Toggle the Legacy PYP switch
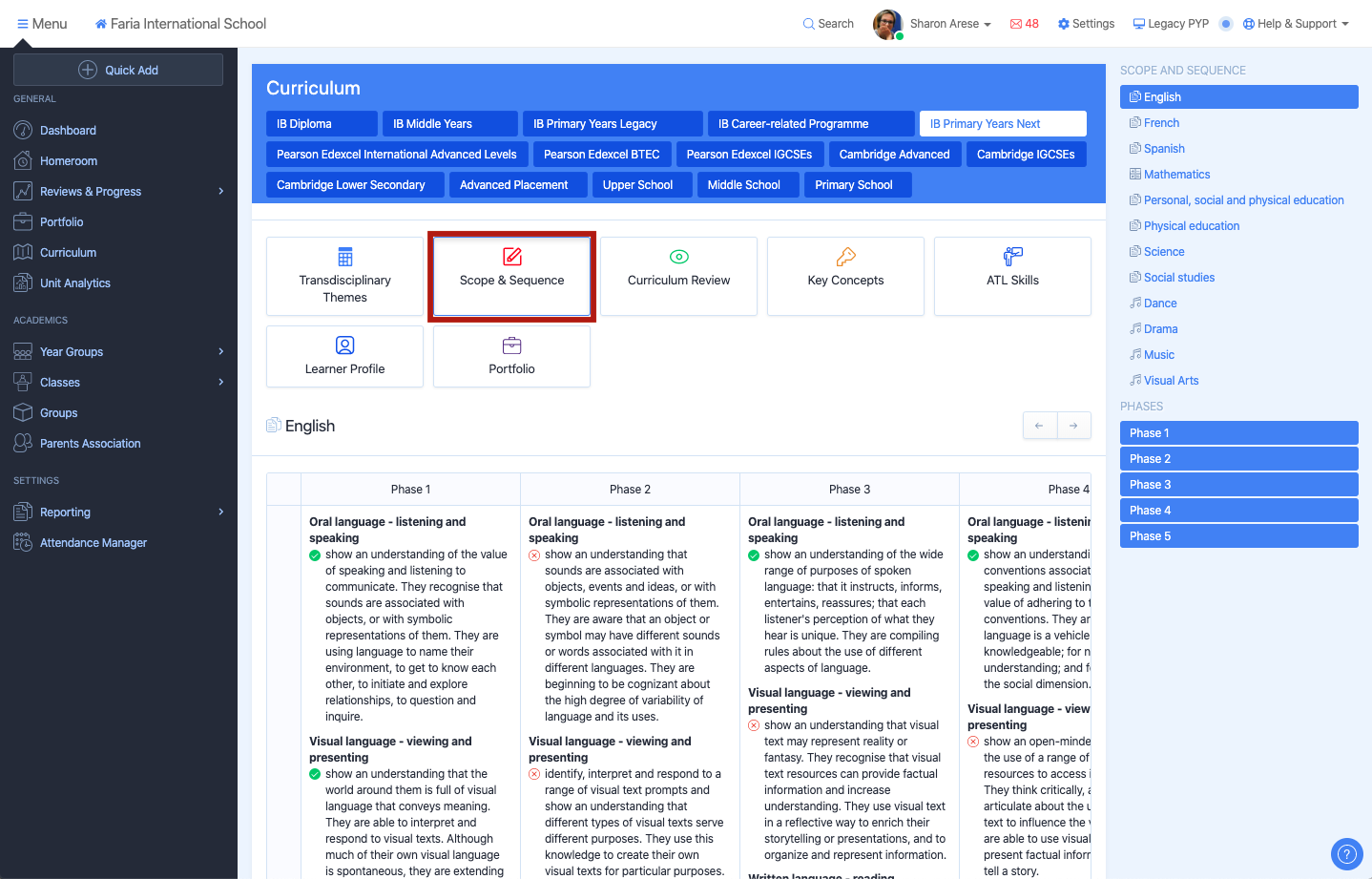This screenshot has width=1372, height=879. 1226,24
